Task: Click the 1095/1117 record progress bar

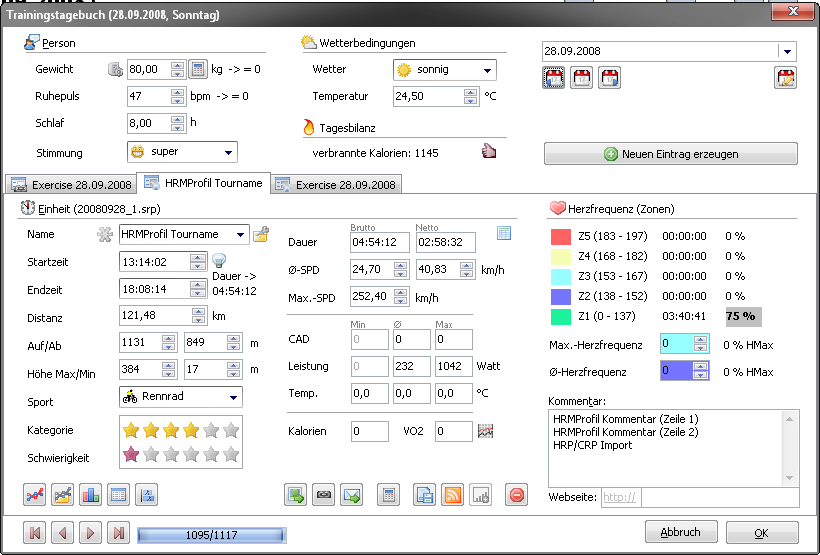Action: [211, 535]
